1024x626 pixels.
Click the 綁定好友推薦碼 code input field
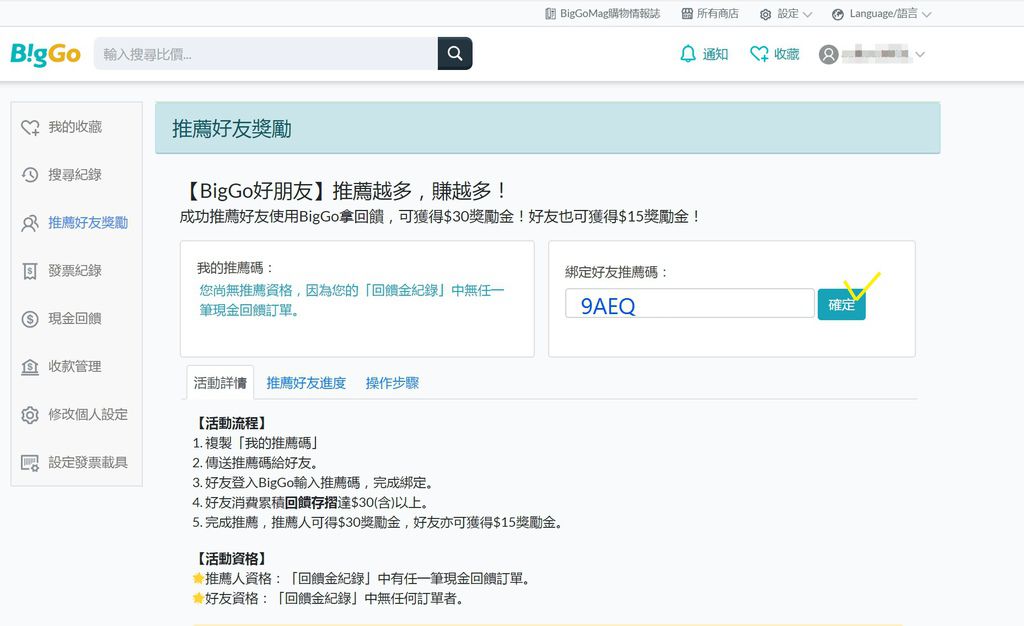(x=690, y=304)
